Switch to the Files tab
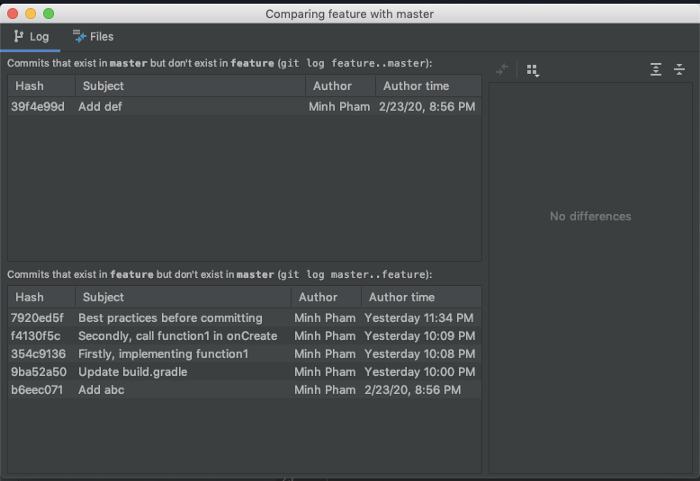The image size is (700, 481). (x=93, y=37)
